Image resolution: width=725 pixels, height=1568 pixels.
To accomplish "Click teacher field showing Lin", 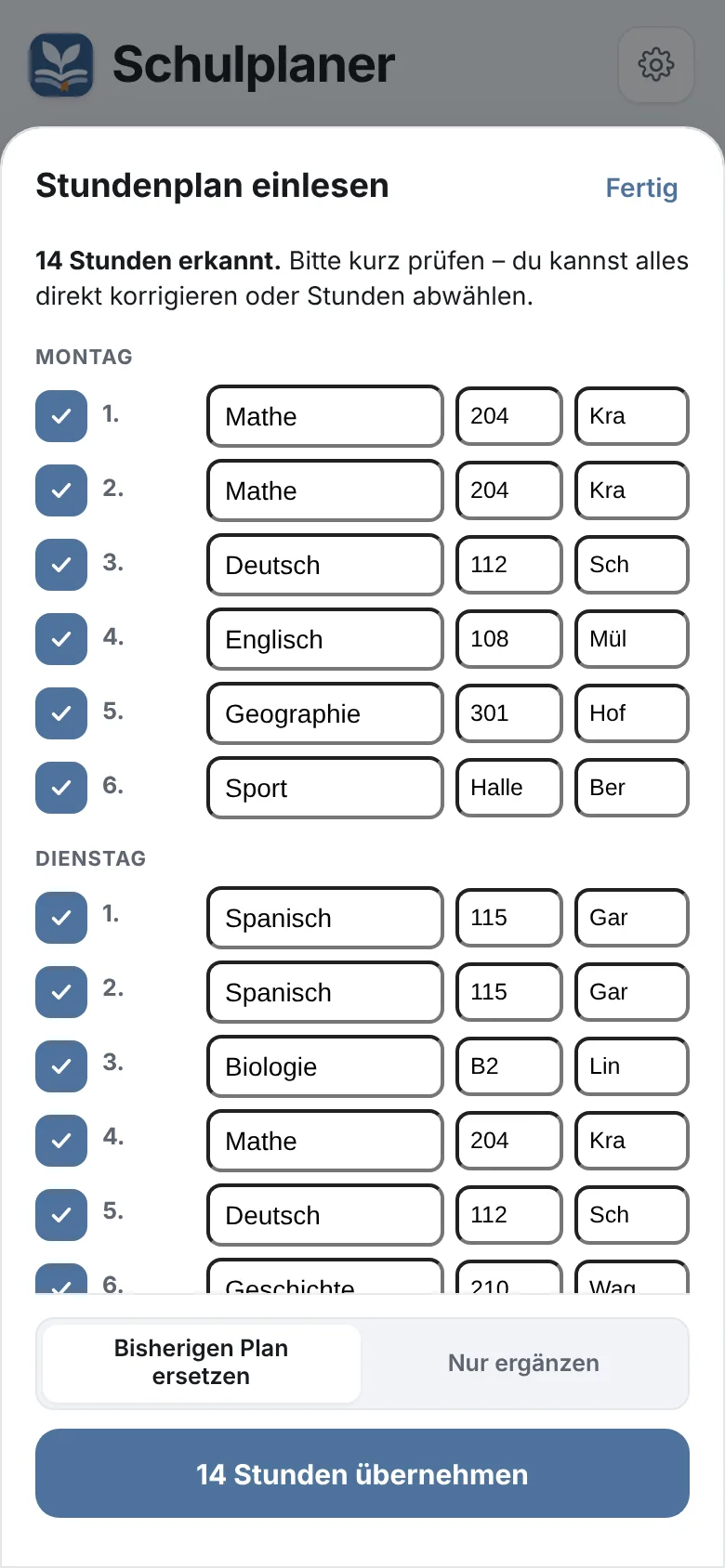I will pos(632,1066).
